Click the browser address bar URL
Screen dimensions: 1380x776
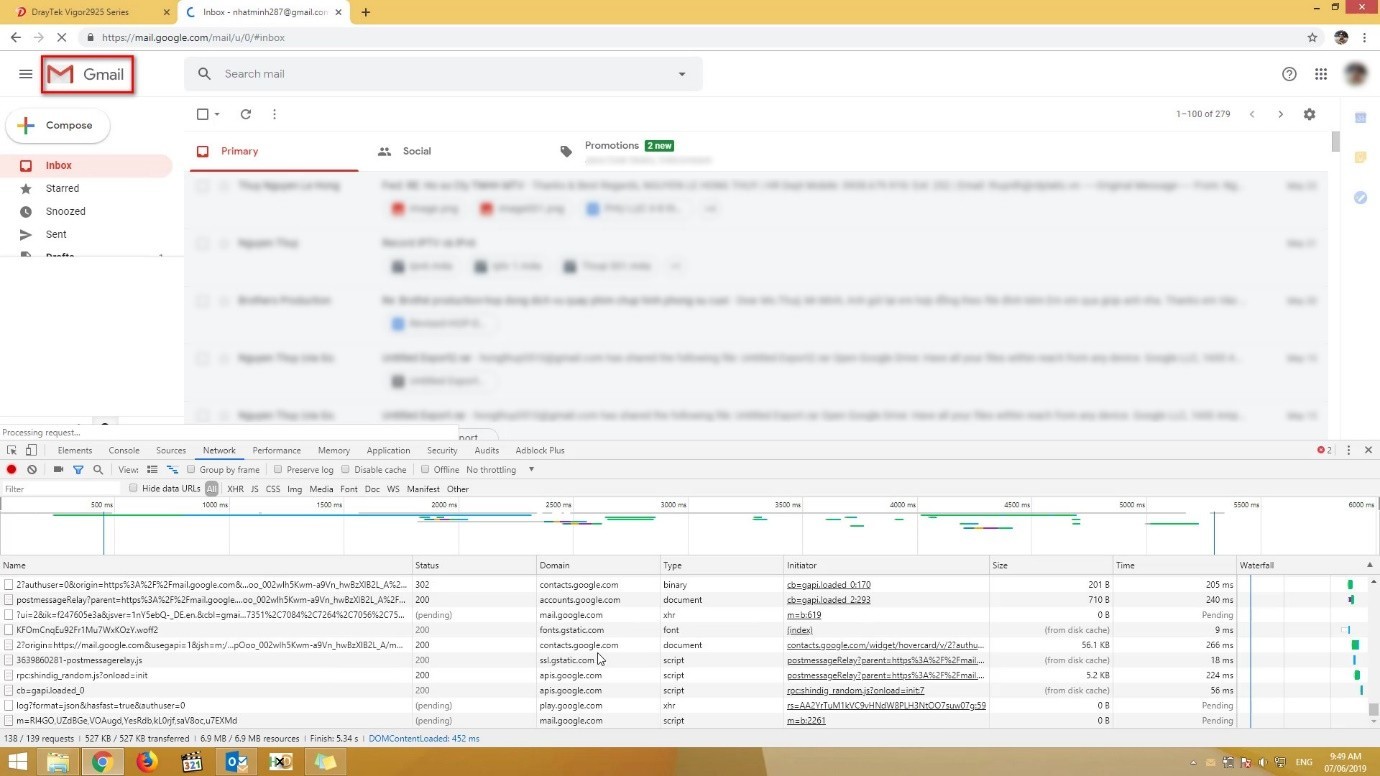(193, 38)
